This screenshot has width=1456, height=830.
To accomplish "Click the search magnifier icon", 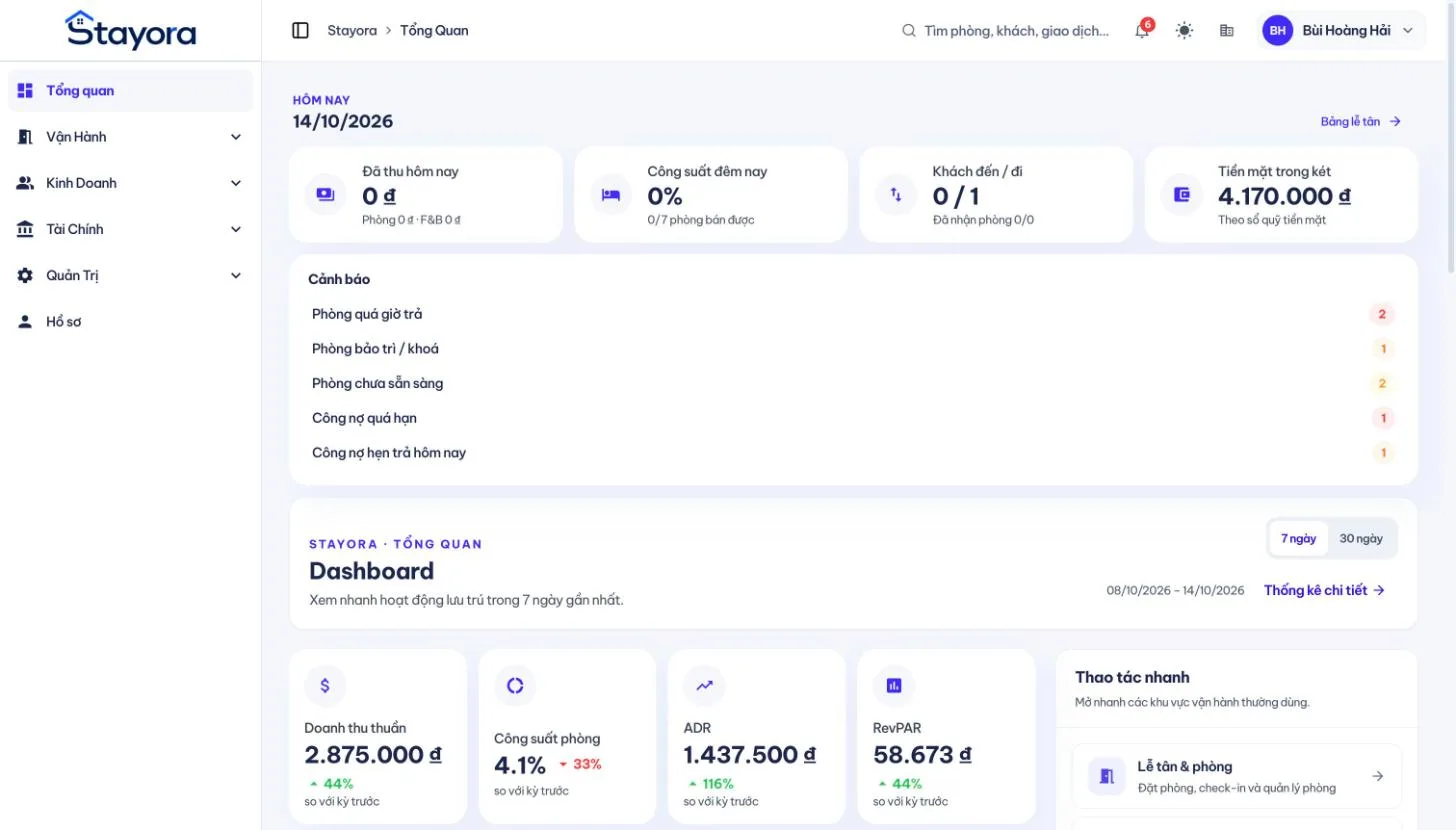I will click(909, 31).
